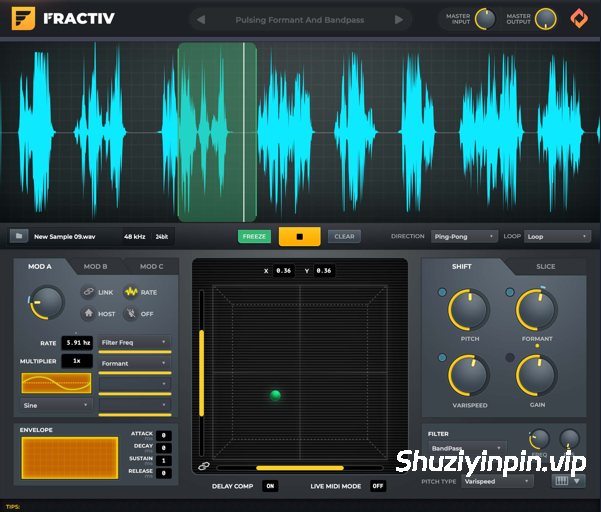Toggle Live MIDI Mode OFF switch

pyautogui.click(x=378, y=486)
